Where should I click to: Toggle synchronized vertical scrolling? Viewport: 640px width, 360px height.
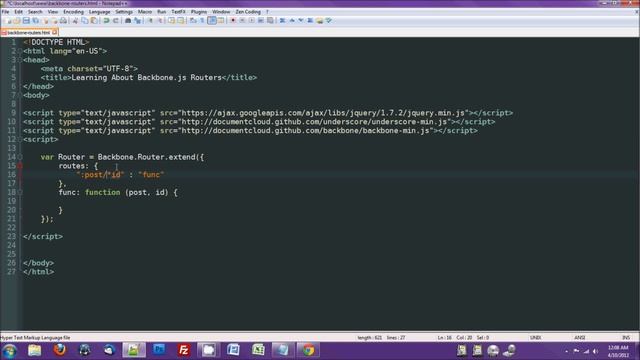pyautogui.click(x=171, y=20)
